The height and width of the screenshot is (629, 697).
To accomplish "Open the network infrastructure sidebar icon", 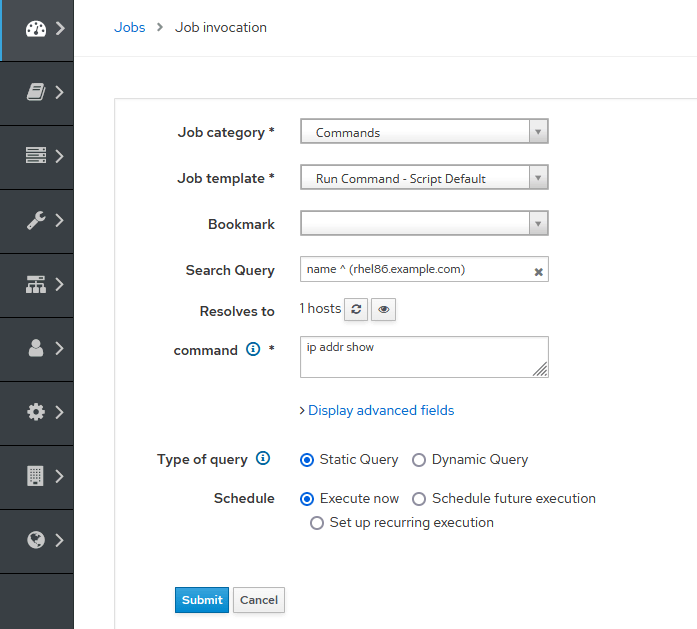I will [36, 284].
